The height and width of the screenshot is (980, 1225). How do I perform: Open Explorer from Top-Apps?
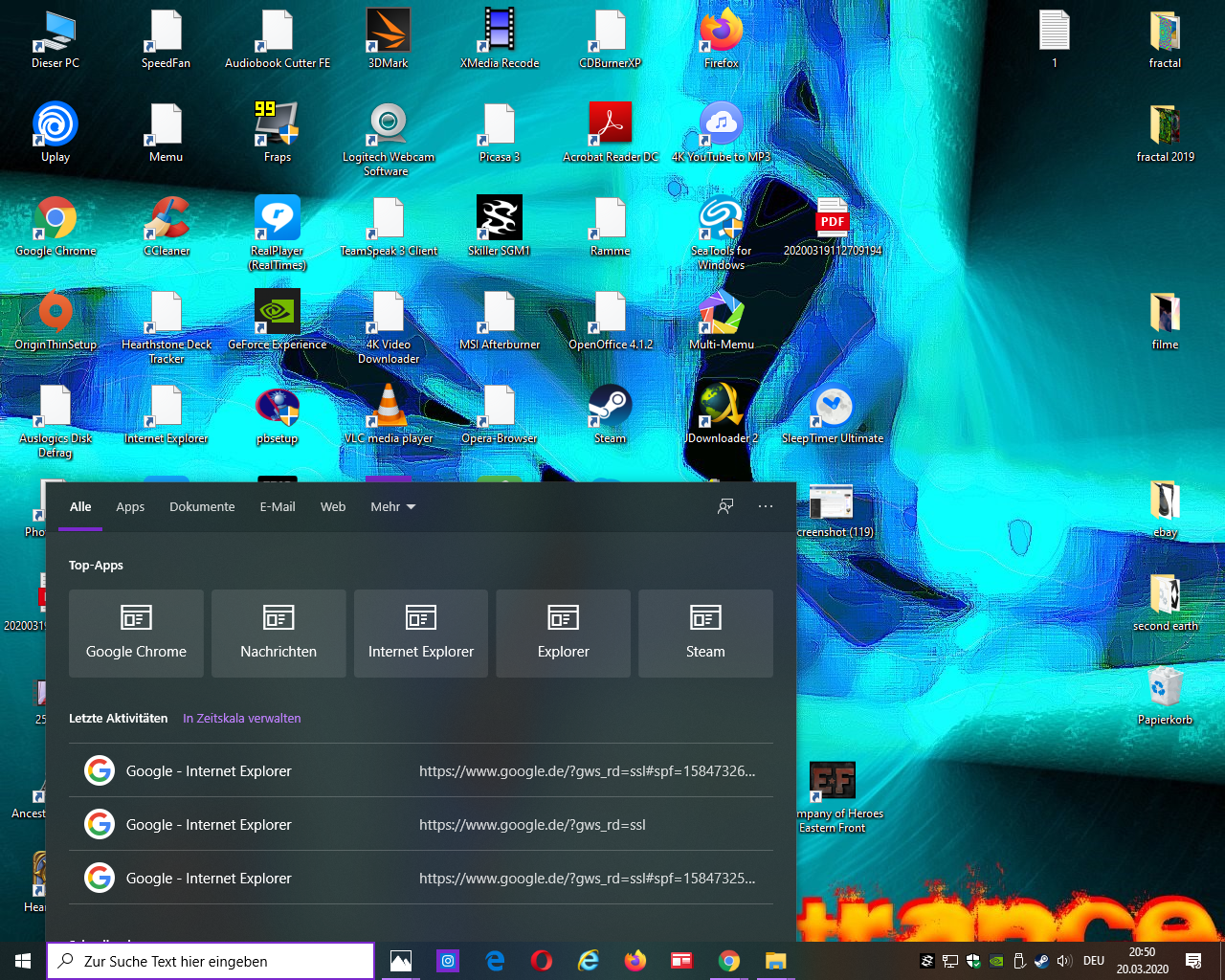click(x=563, y=634)
